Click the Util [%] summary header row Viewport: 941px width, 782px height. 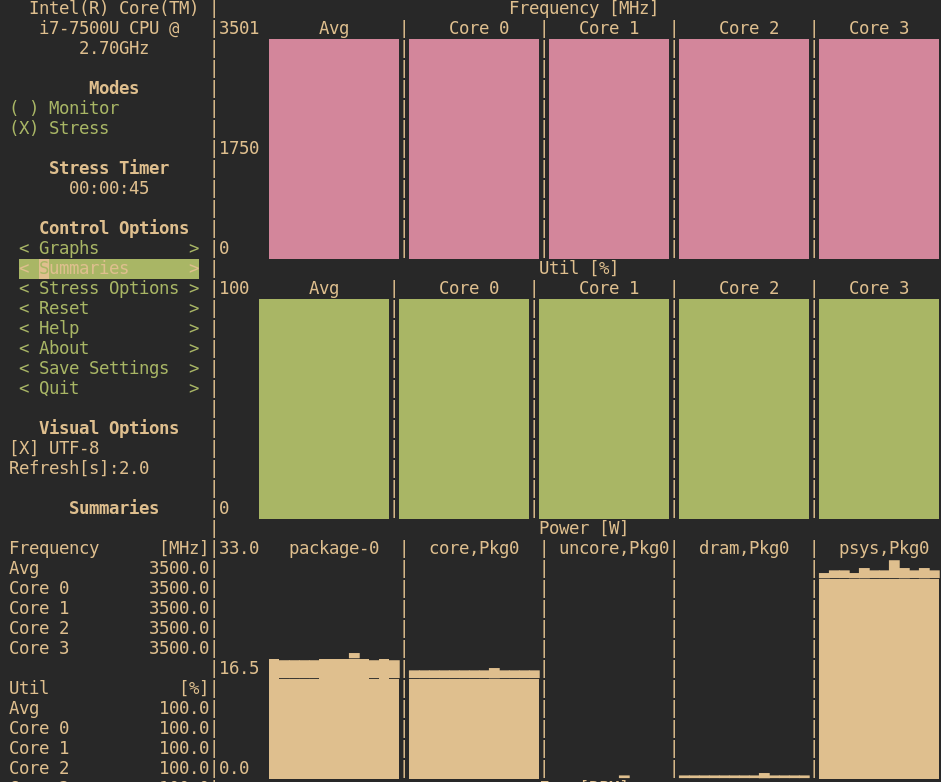[109, 688]
